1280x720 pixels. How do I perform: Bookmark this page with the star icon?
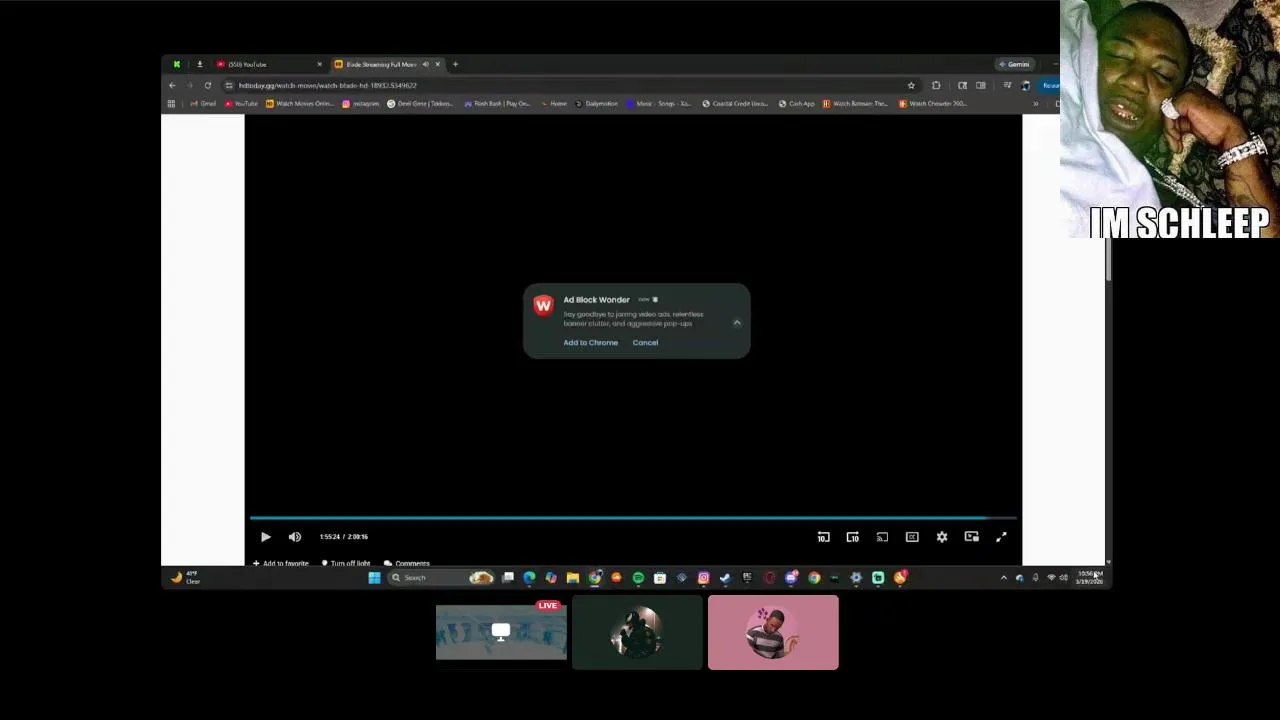pos(911,85)
